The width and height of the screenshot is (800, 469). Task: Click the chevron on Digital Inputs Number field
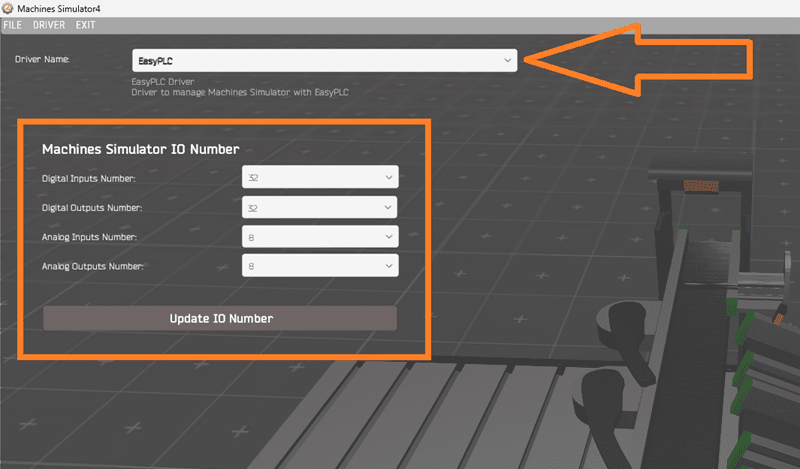[389, 177]
